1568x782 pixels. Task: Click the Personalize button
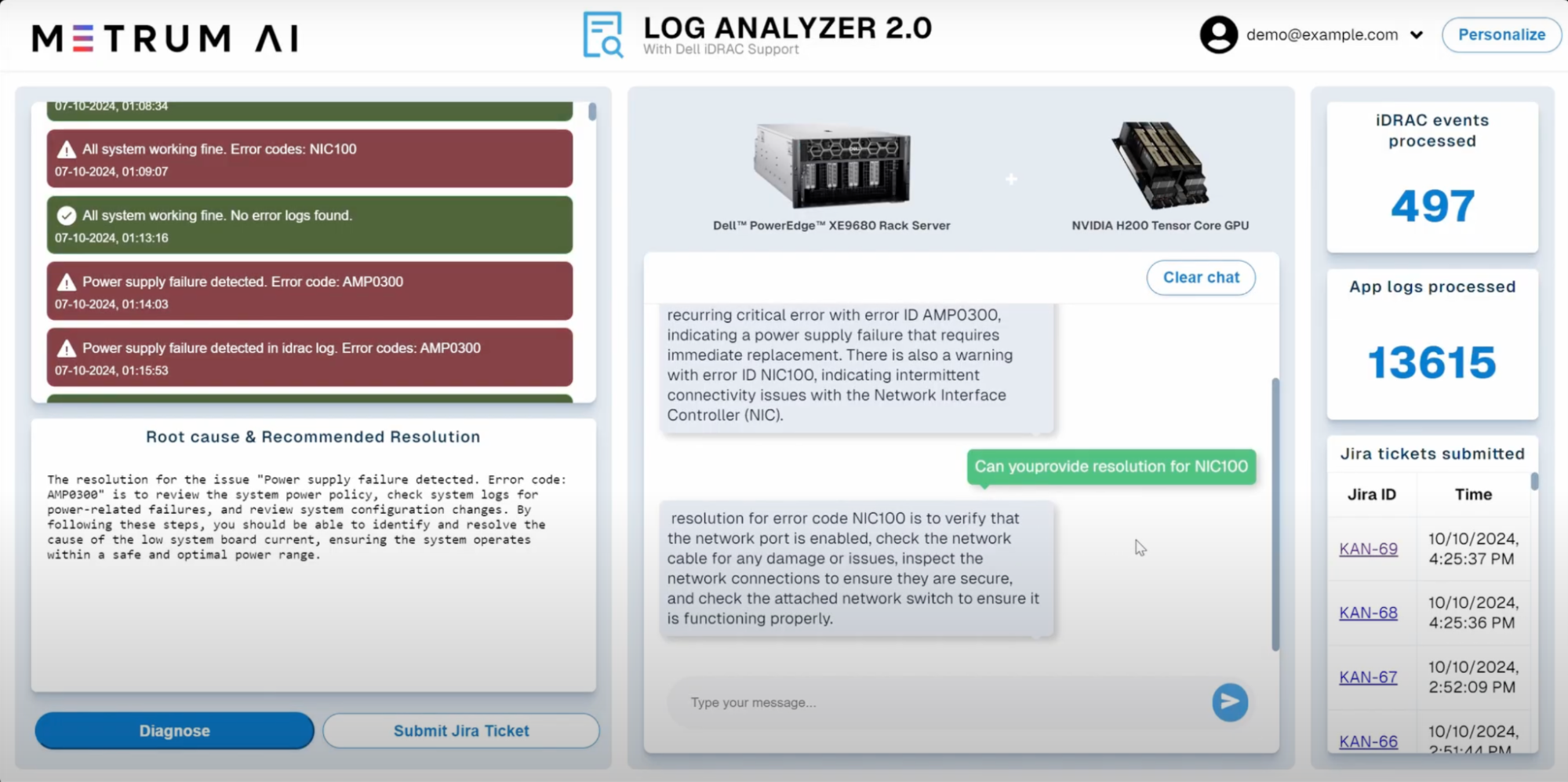coord(1501,35)
